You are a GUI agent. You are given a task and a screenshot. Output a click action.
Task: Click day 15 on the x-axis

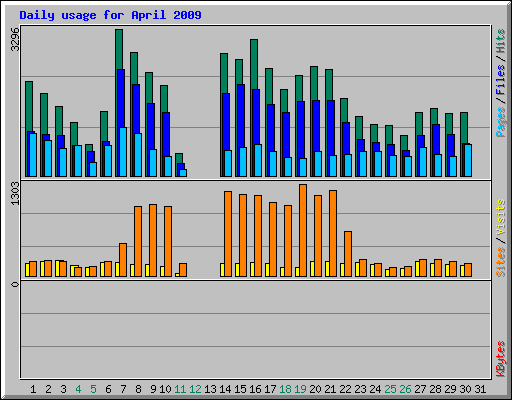click(240, 389)
